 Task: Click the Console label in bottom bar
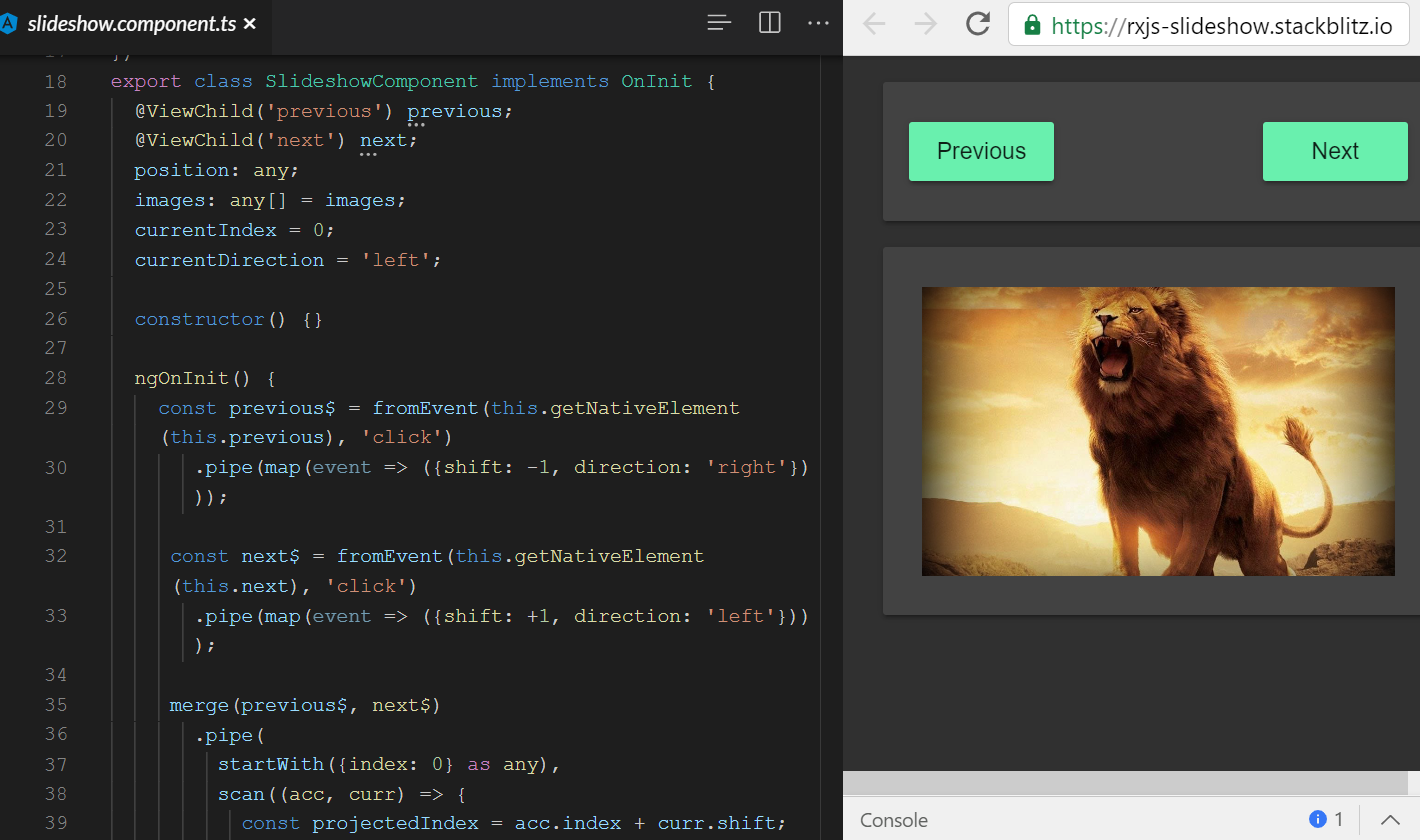(893, 820)
